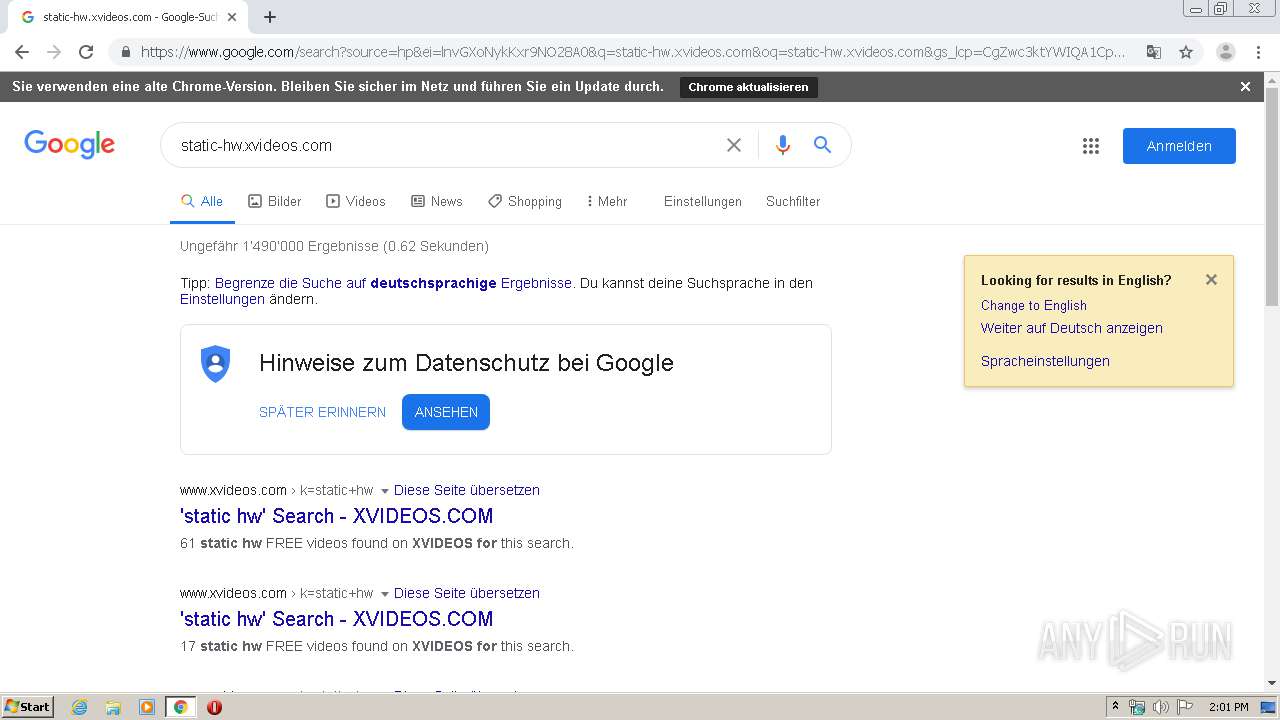This screenshot has width=1280, height=720.
Task: Click the browser address bar URL
Action: click(x=632, y=52)
